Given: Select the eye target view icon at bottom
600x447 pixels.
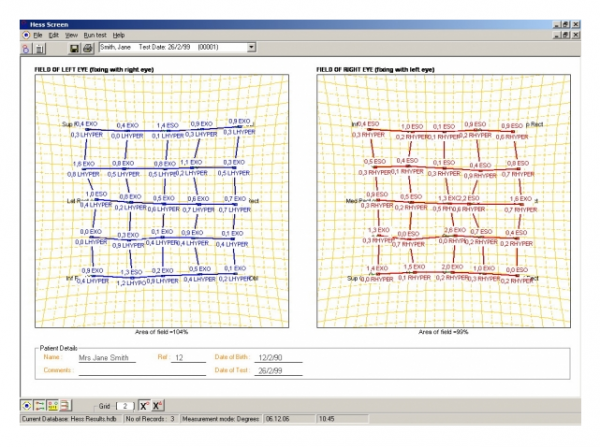Looking at the screenshot, I should click(x=26, y=406).
